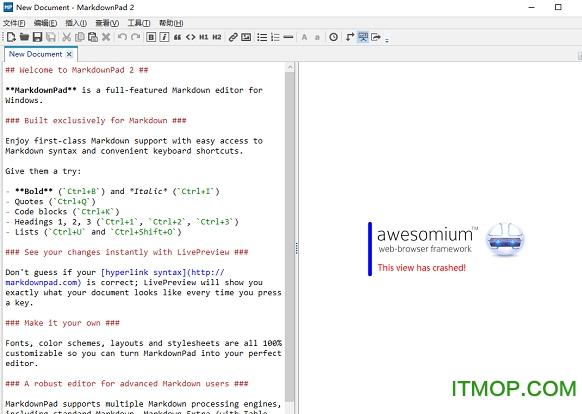Minimize the MarkdownPad 2 window

(532, 7)
